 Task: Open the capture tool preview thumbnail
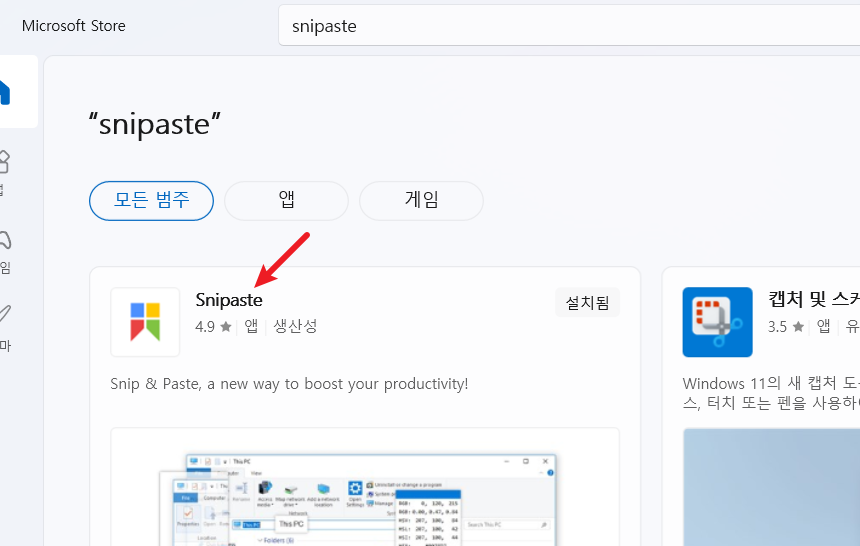tap(772, 487)
